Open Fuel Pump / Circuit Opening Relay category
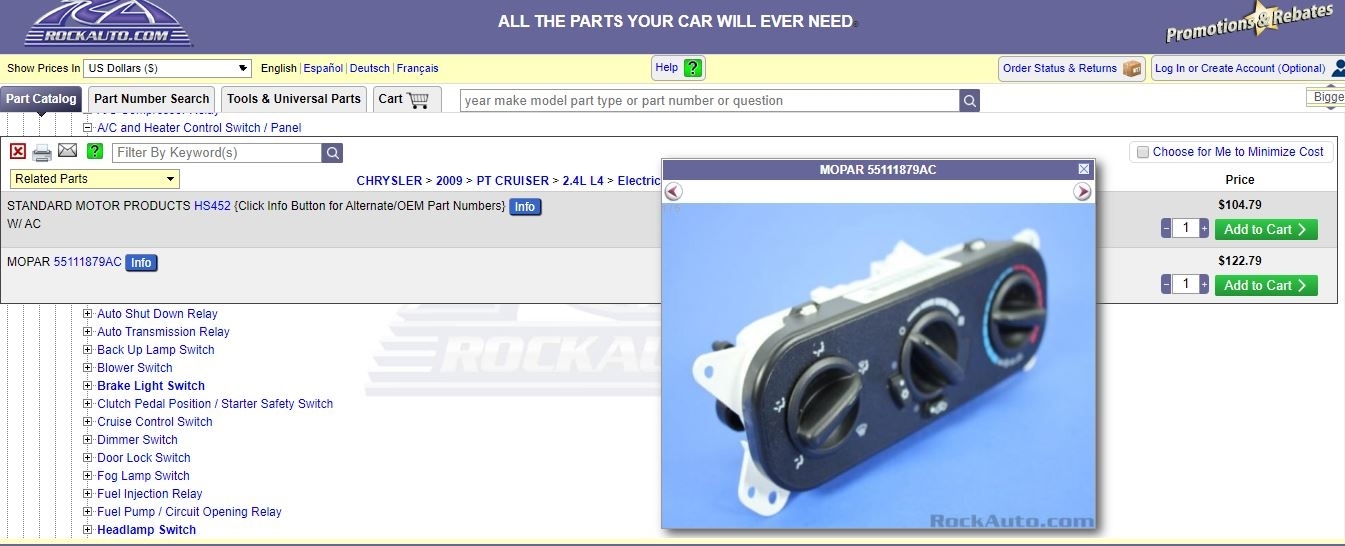This screenshot has width=1345, height=546. pos(189,512)
